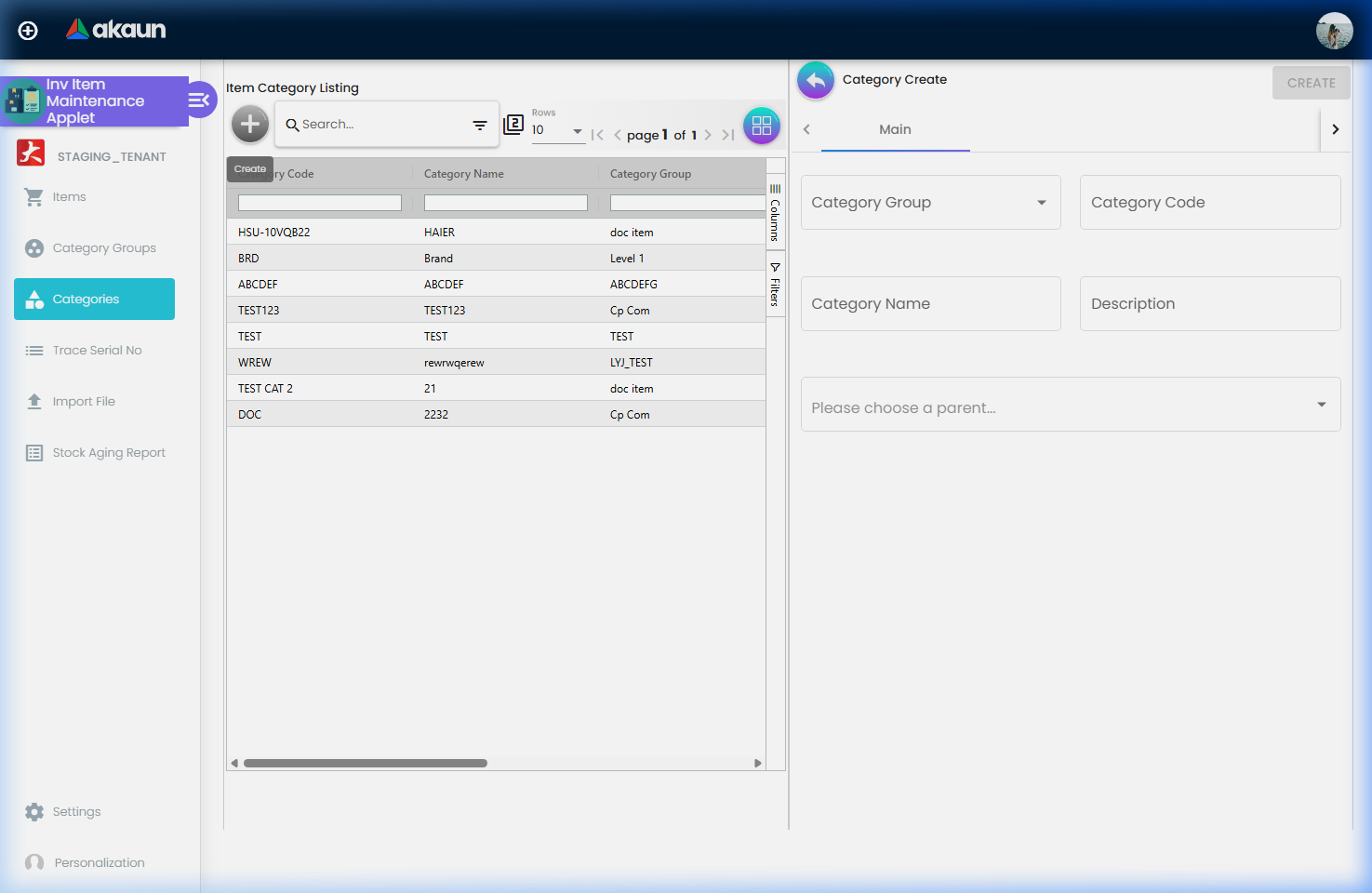Viewport: 1372px width, 893px height.
Task: Go to first page of listing
Action: (x=597, y=135)
